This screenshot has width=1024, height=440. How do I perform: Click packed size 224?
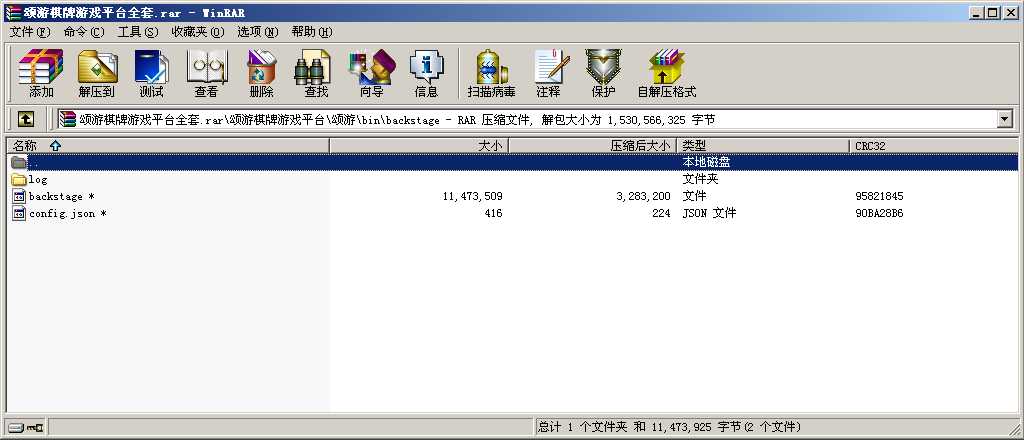(661, 213)
